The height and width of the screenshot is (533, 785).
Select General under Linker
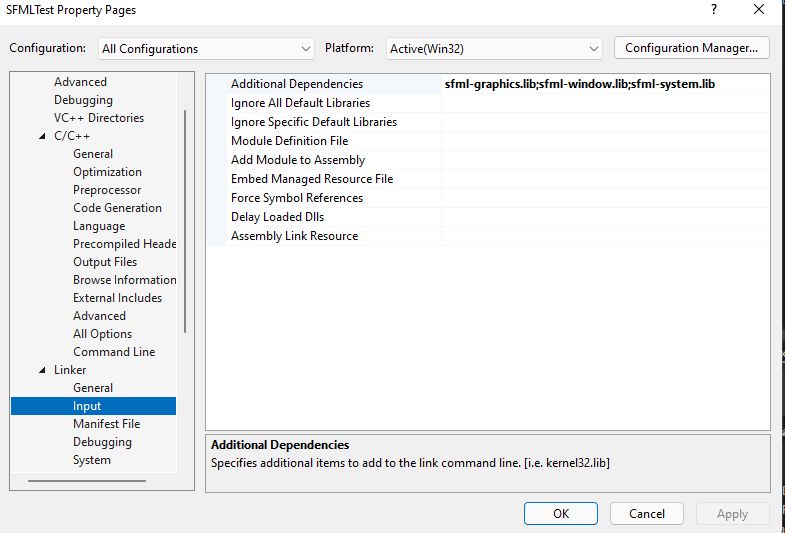click(x=93, y=388)
